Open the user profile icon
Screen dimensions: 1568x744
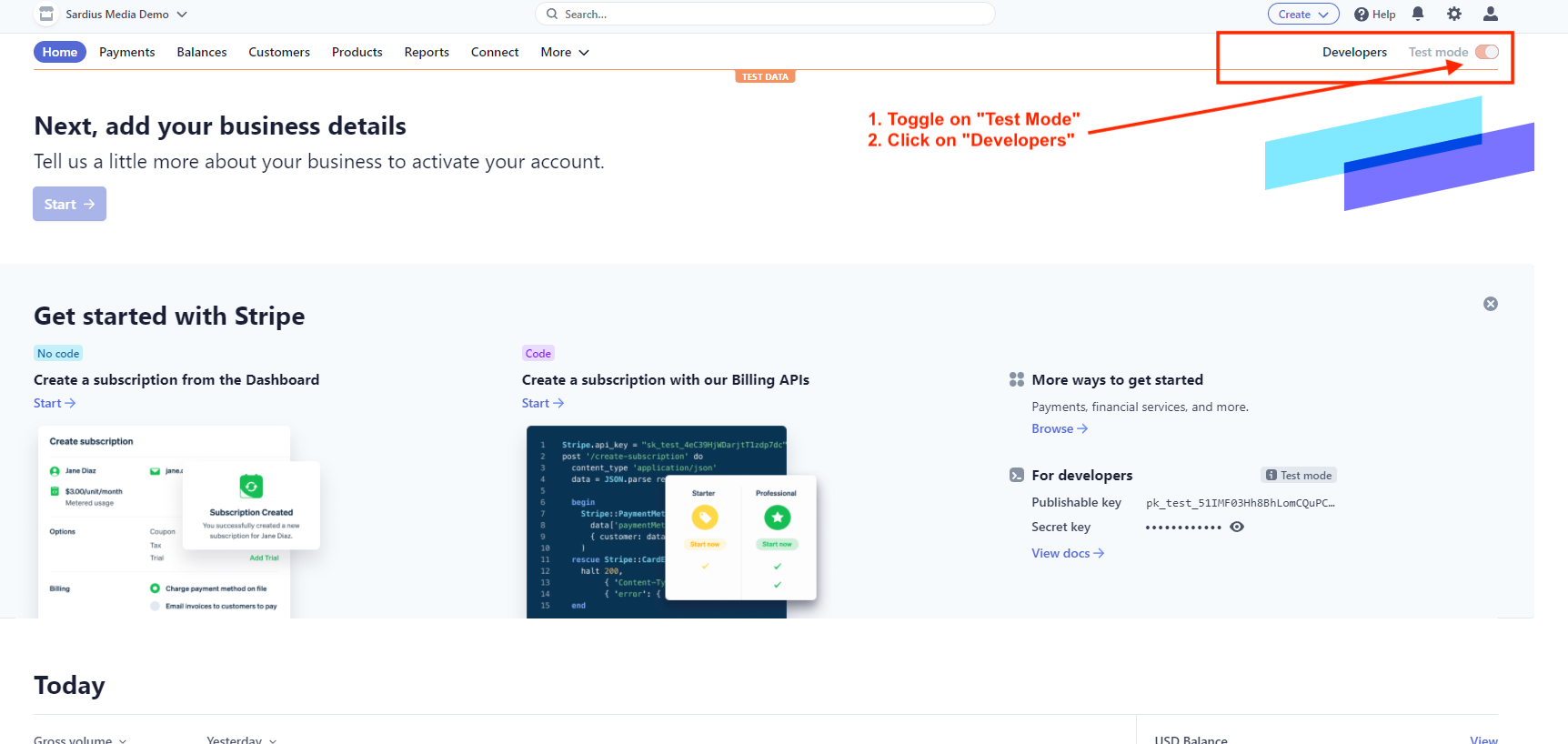point(1491,14)
